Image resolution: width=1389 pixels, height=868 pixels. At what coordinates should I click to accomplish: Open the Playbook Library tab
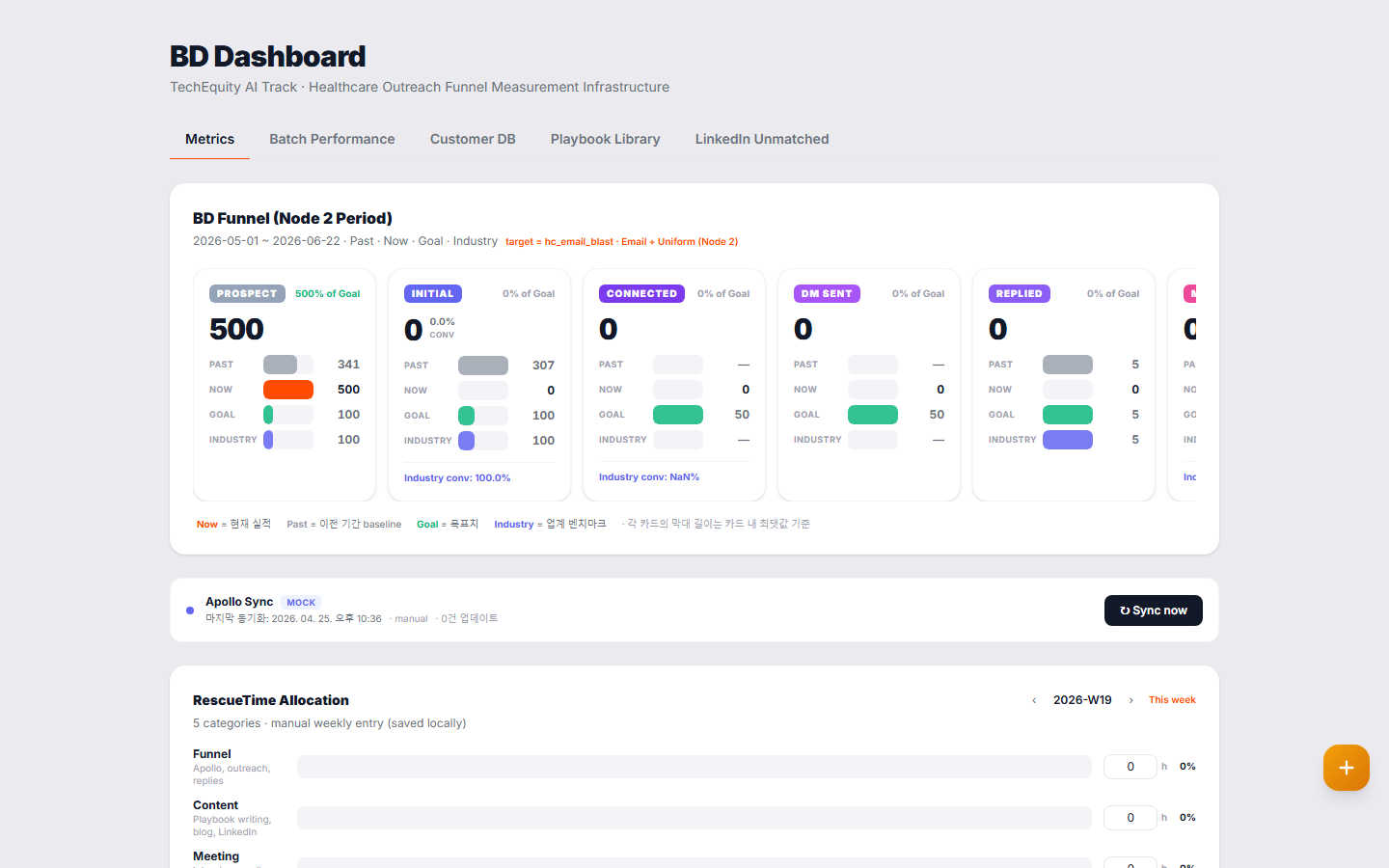605,139
